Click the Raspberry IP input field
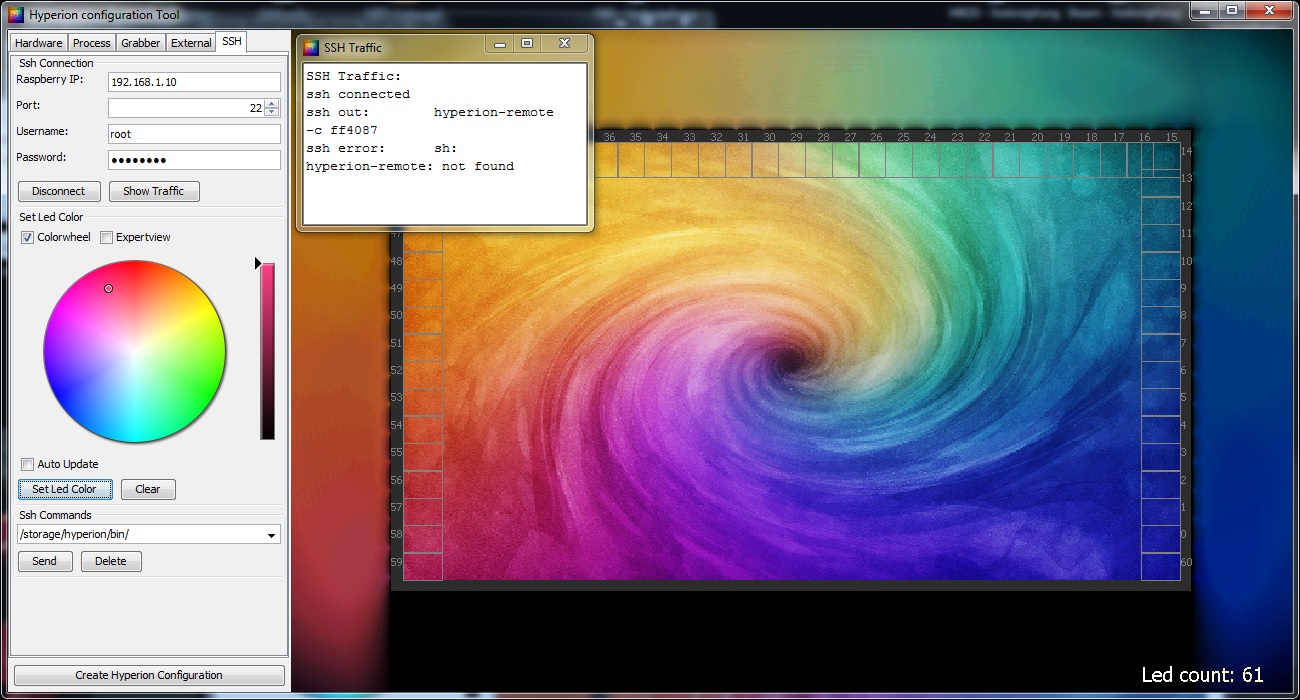Viewport: 1300px width, 700px height. click(x=194, y=82)
